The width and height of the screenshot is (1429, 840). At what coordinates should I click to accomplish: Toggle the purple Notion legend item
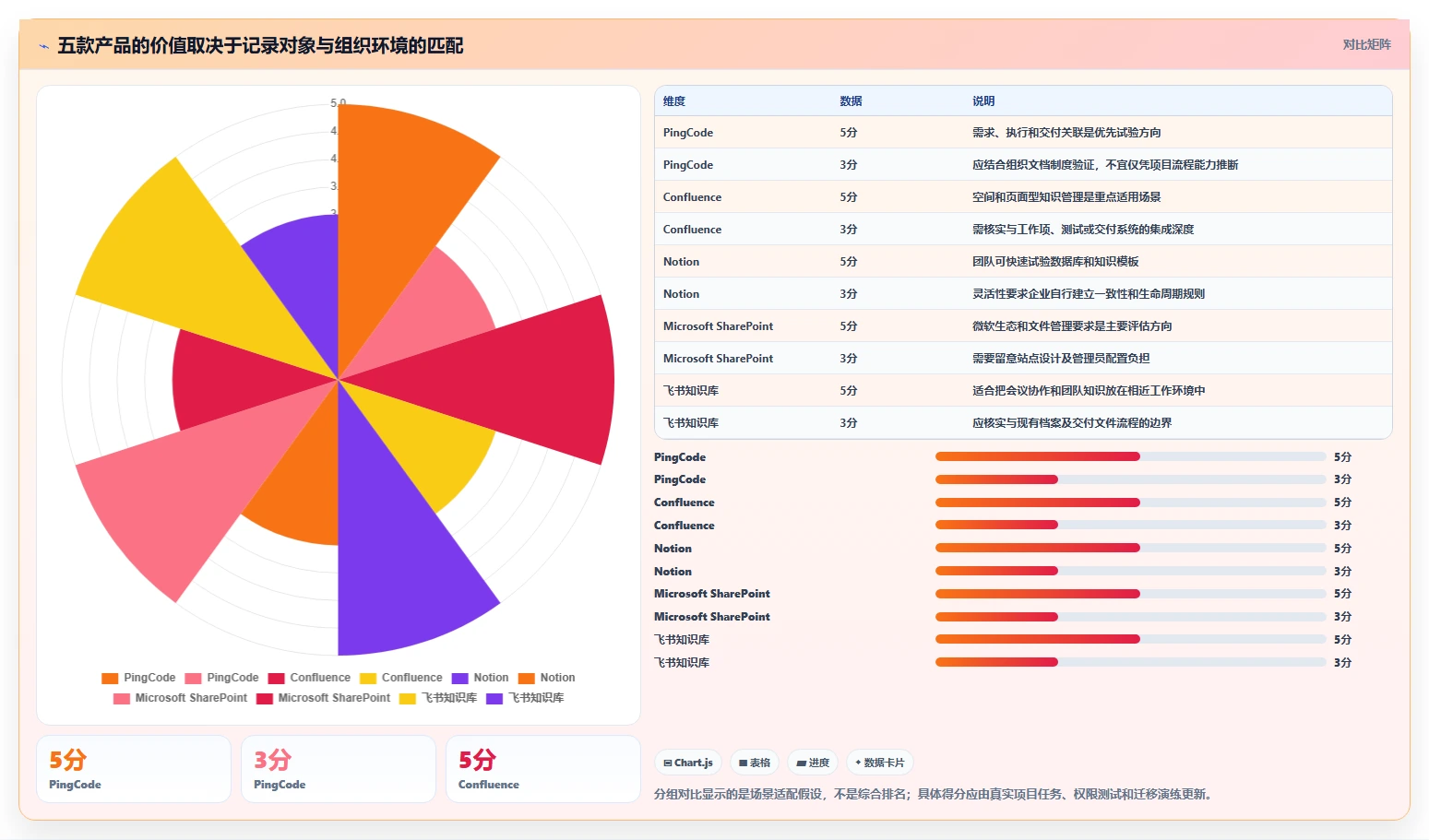pyautogui.click(x=480, y=678)
